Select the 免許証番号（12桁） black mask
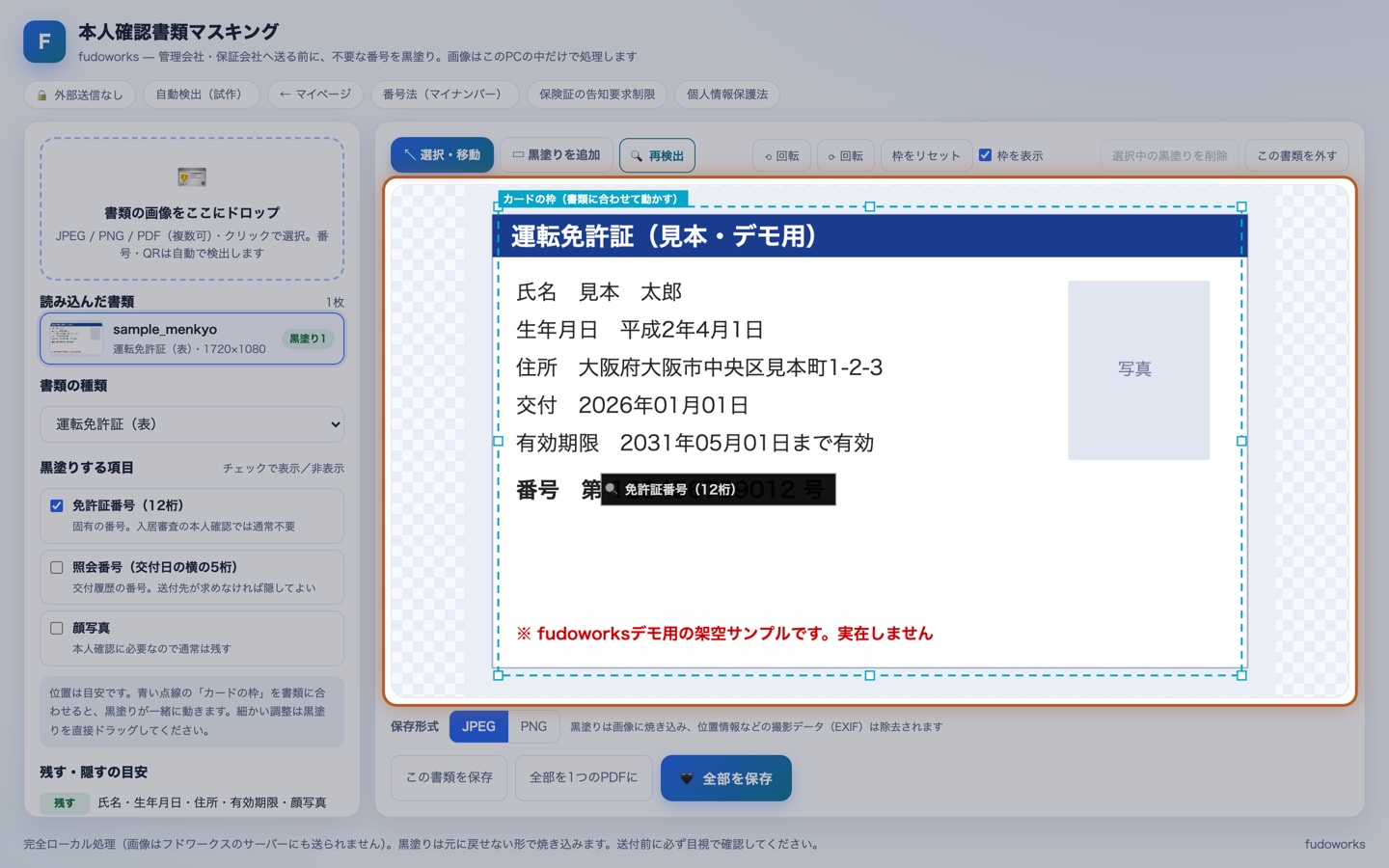This screenshot has height=868, width=1389. 718,489
